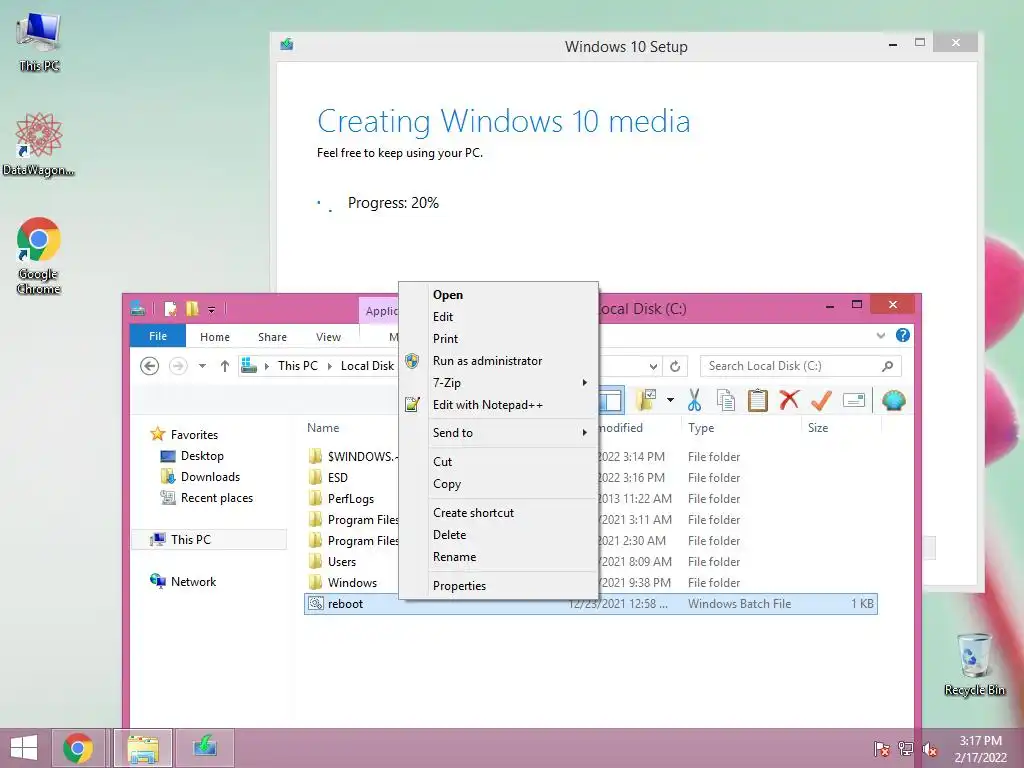Select Cut in the context menu

coord(499,462)
